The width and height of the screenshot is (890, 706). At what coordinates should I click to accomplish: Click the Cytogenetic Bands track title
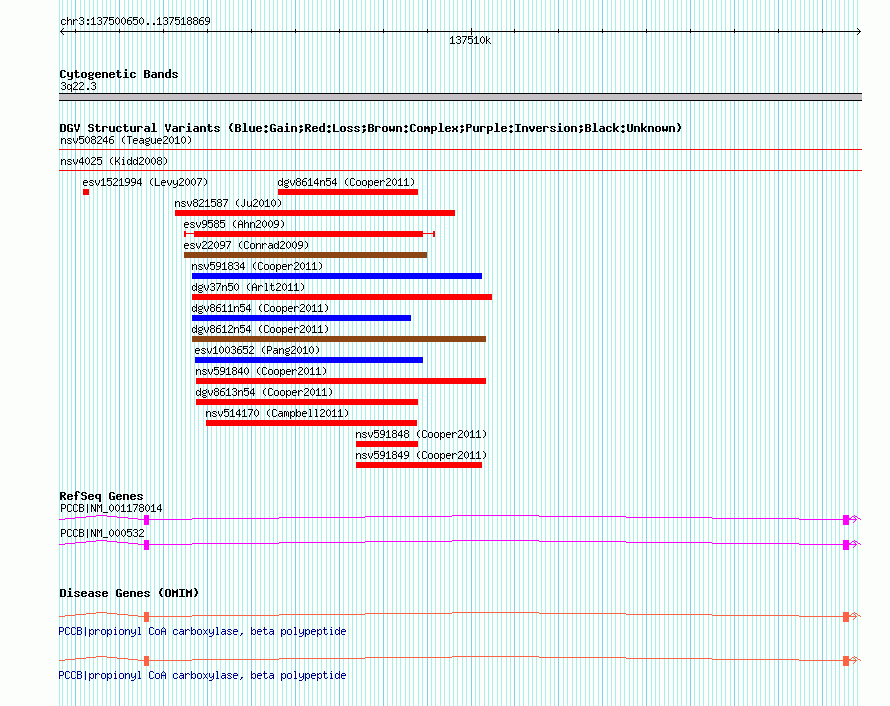coord(119,74)
